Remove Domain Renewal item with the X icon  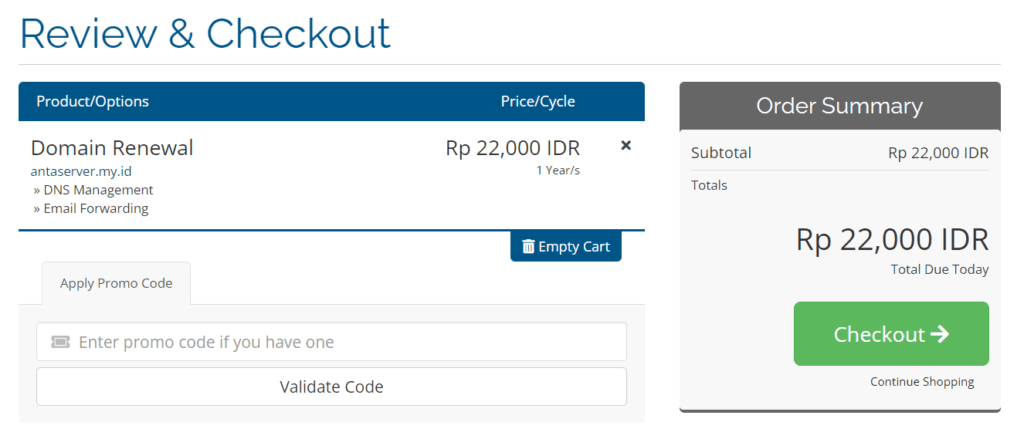(x=626, y=146)
